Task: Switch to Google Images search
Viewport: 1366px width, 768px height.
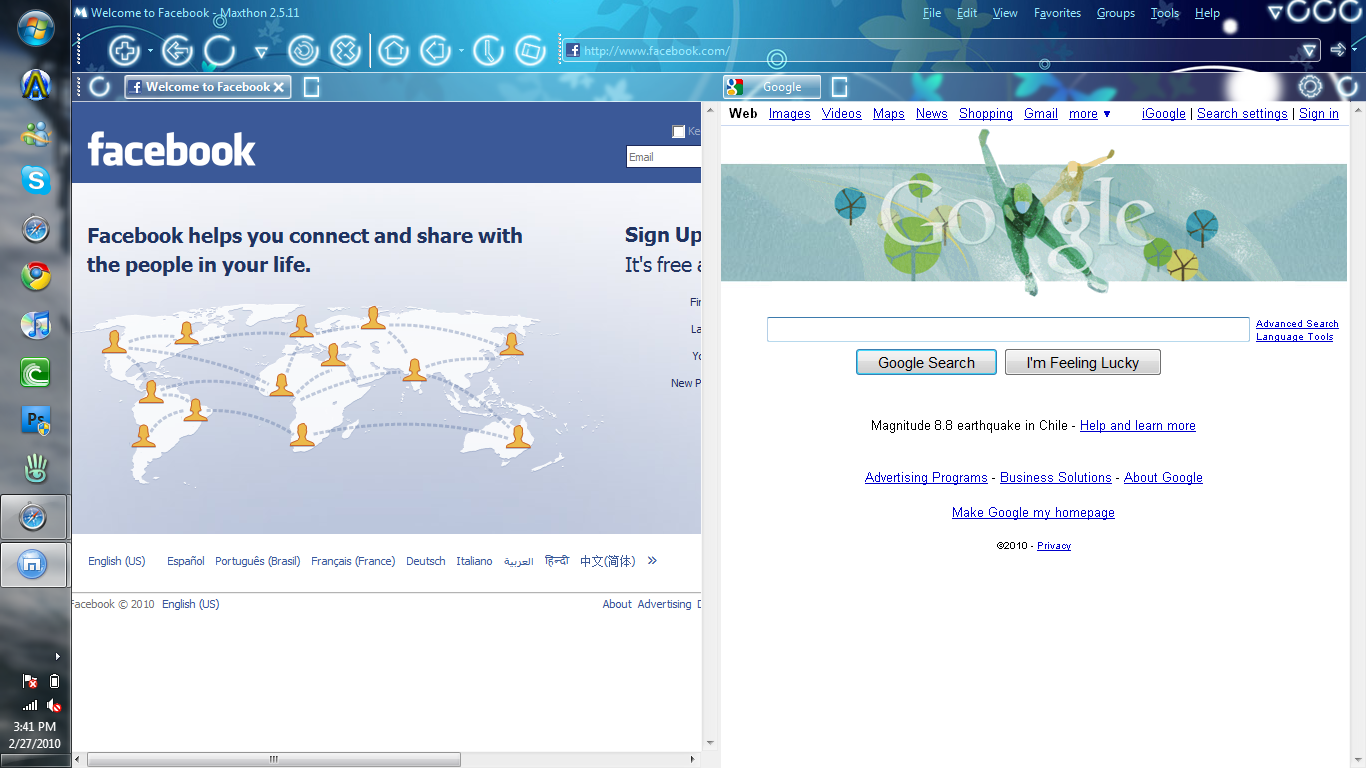Action: [789, 113]
